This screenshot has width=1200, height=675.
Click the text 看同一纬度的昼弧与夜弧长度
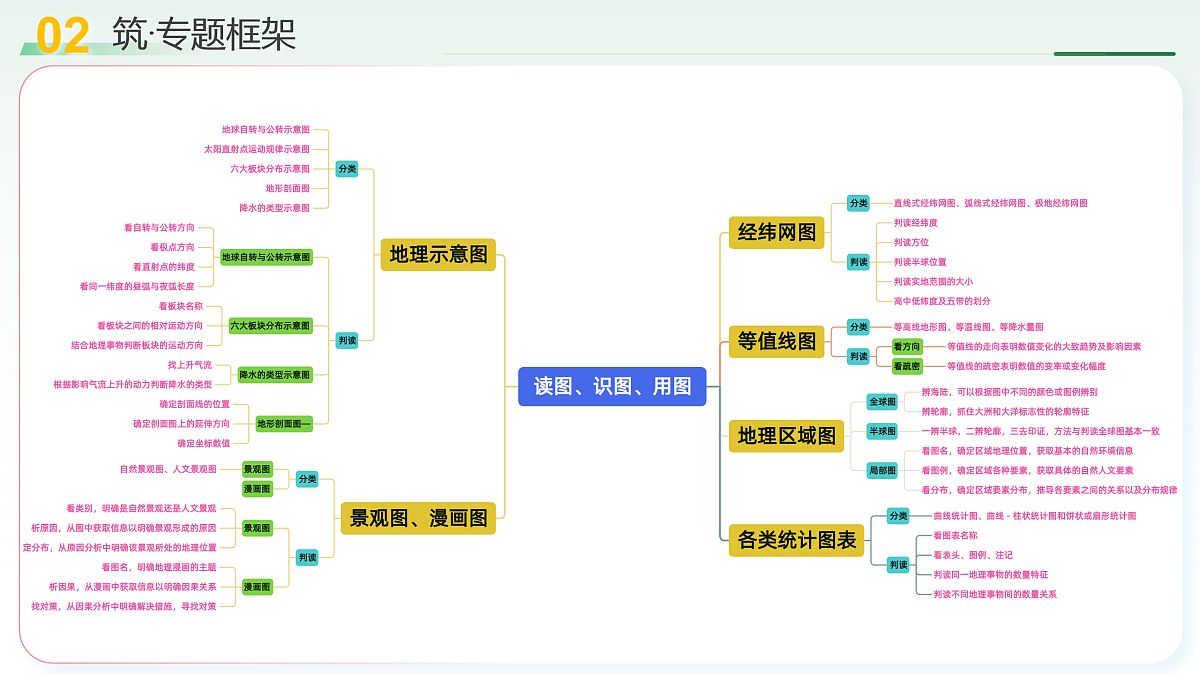coord(138,286)
